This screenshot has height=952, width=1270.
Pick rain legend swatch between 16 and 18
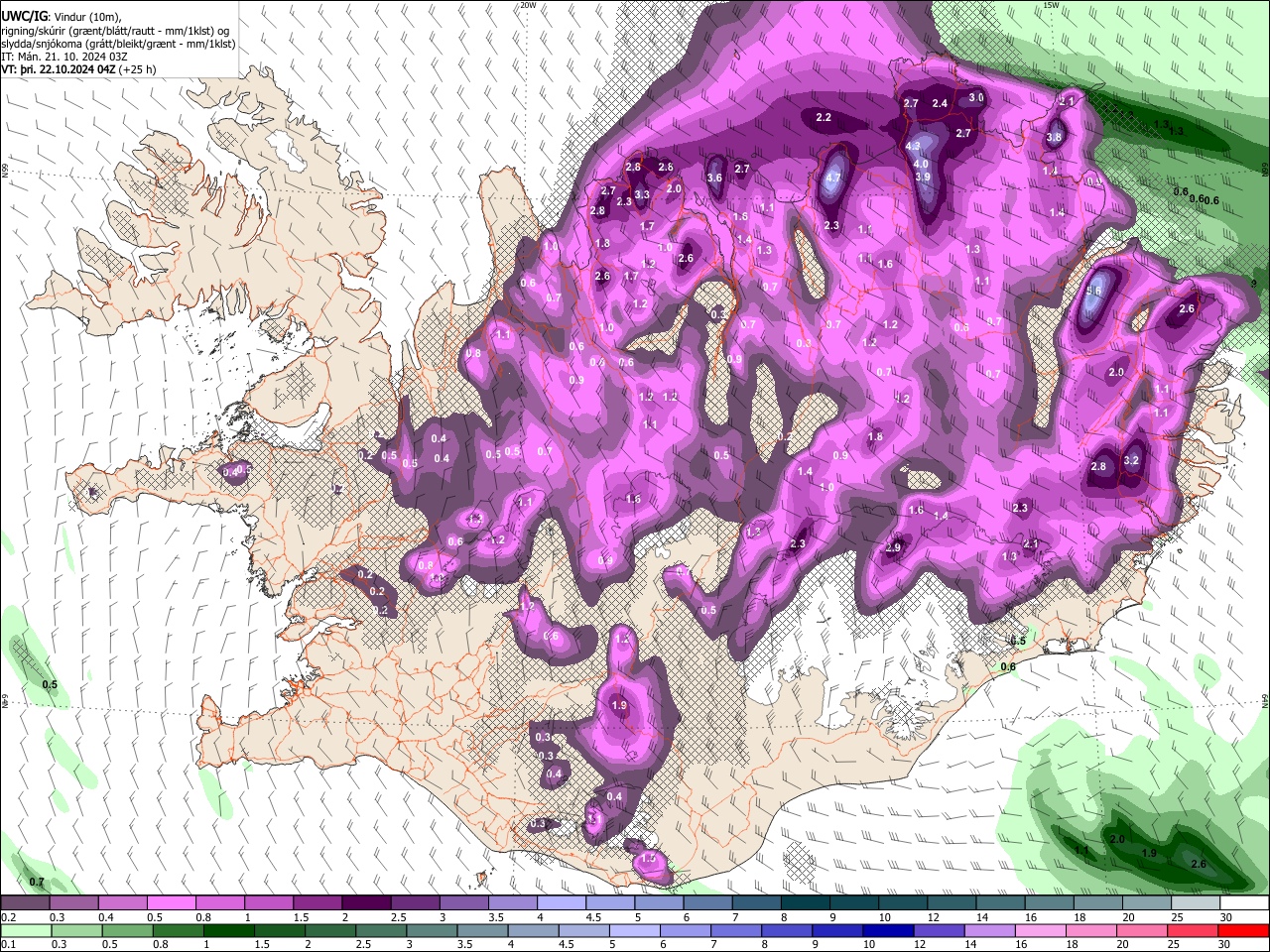(1042, 930)
